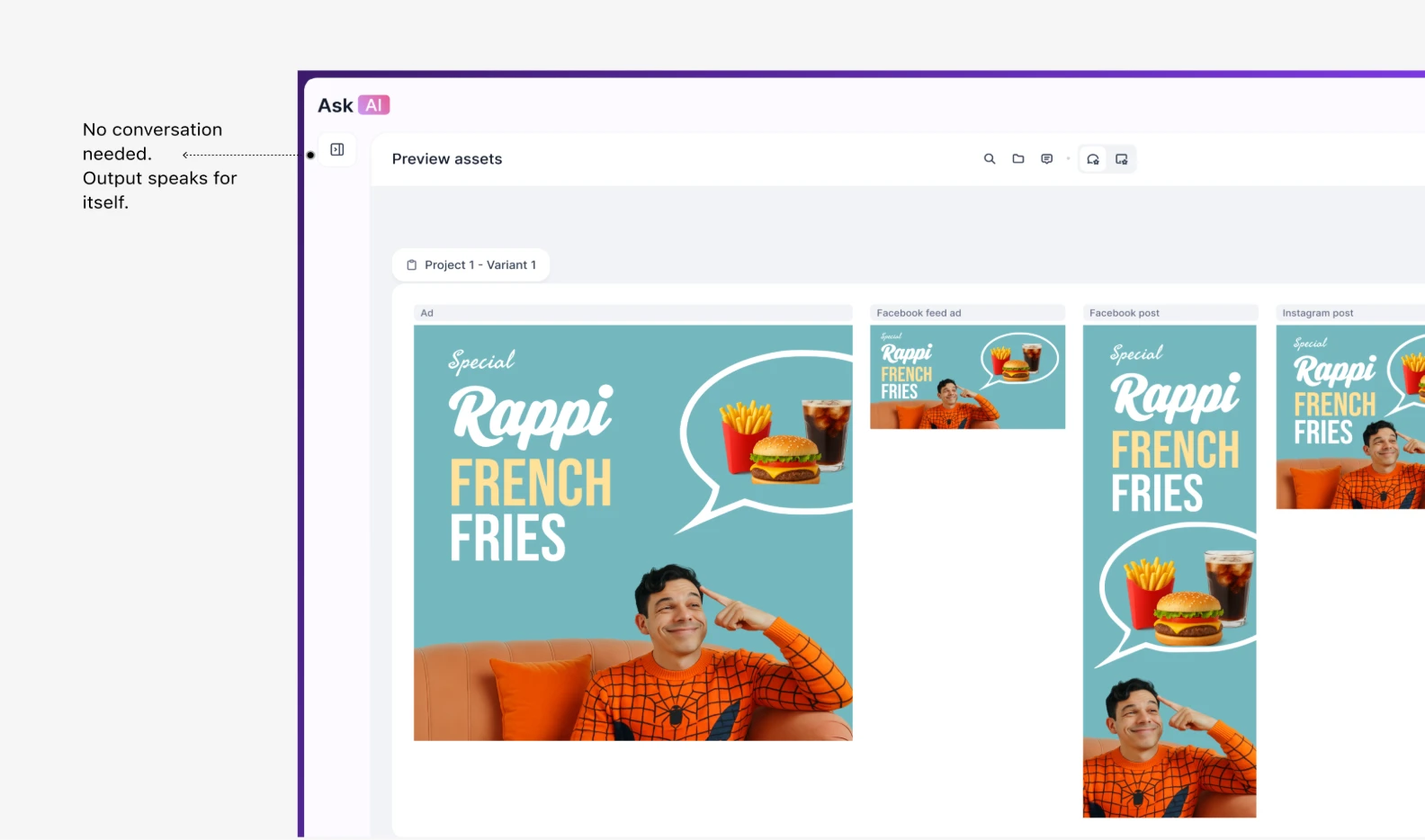Toggle the sidebar panel icon

point(337,150)
